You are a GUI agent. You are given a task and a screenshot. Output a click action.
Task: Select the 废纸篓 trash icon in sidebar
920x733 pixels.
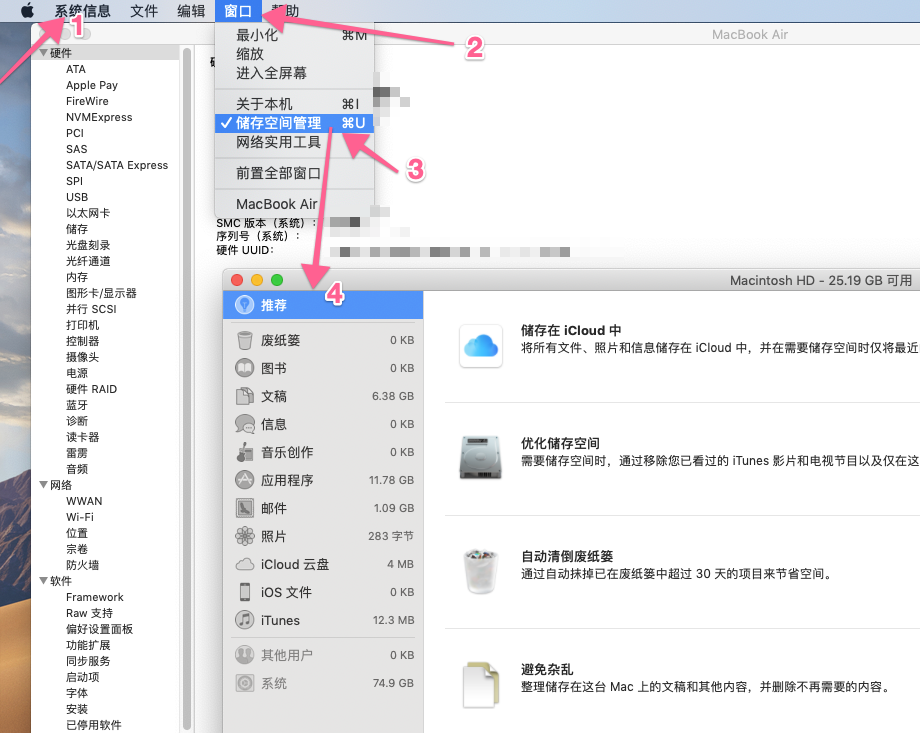[x=245, y=340]
